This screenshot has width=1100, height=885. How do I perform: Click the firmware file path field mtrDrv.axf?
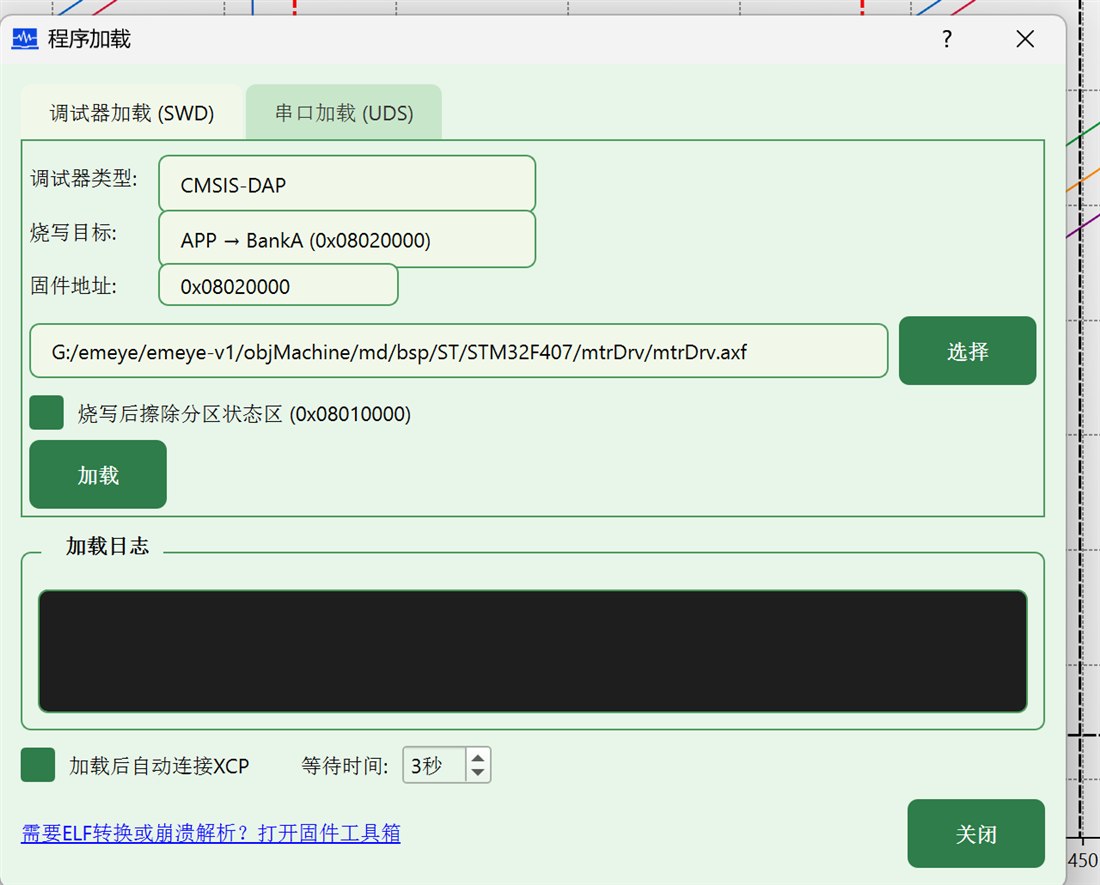(x=459, y=351)
